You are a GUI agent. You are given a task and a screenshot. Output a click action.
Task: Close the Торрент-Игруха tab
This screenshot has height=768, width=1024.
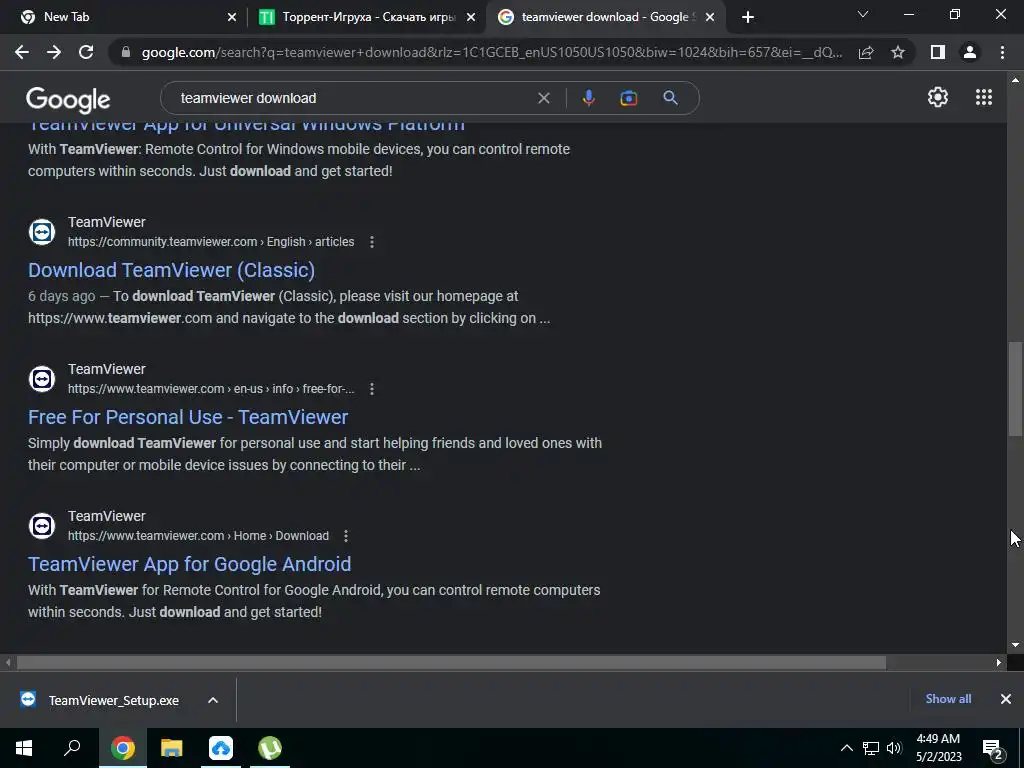point(471,17)
